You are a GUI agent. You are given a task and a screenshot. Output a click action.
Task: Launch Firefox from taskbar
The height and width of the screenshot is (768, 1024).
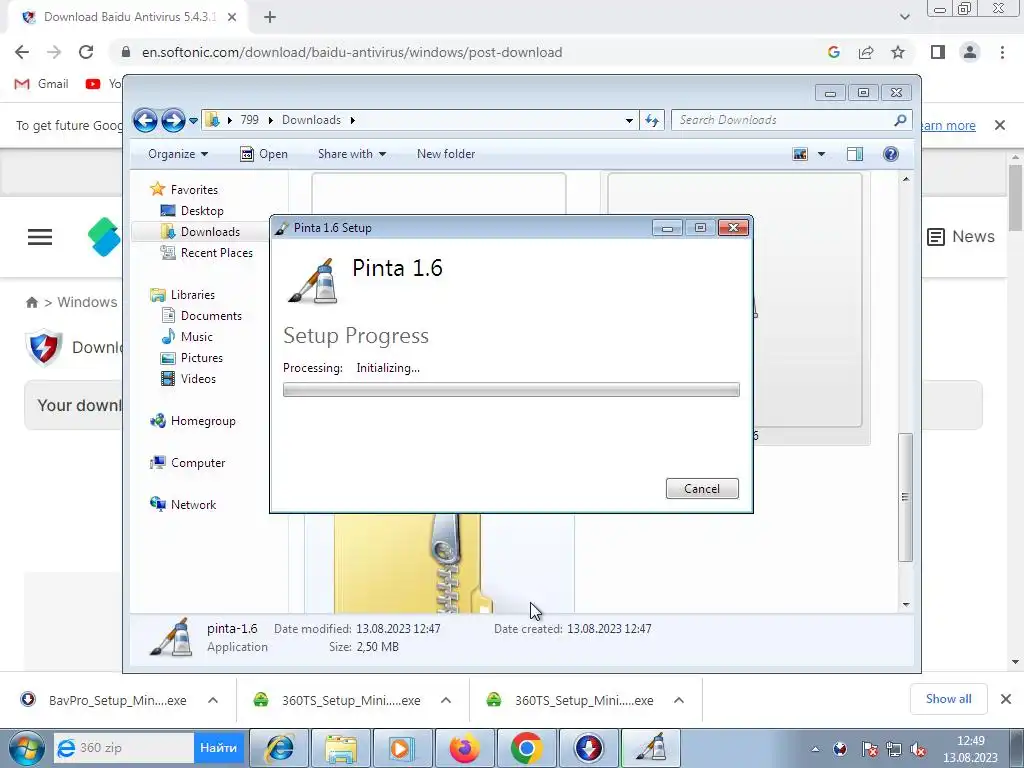pos(464,748)
